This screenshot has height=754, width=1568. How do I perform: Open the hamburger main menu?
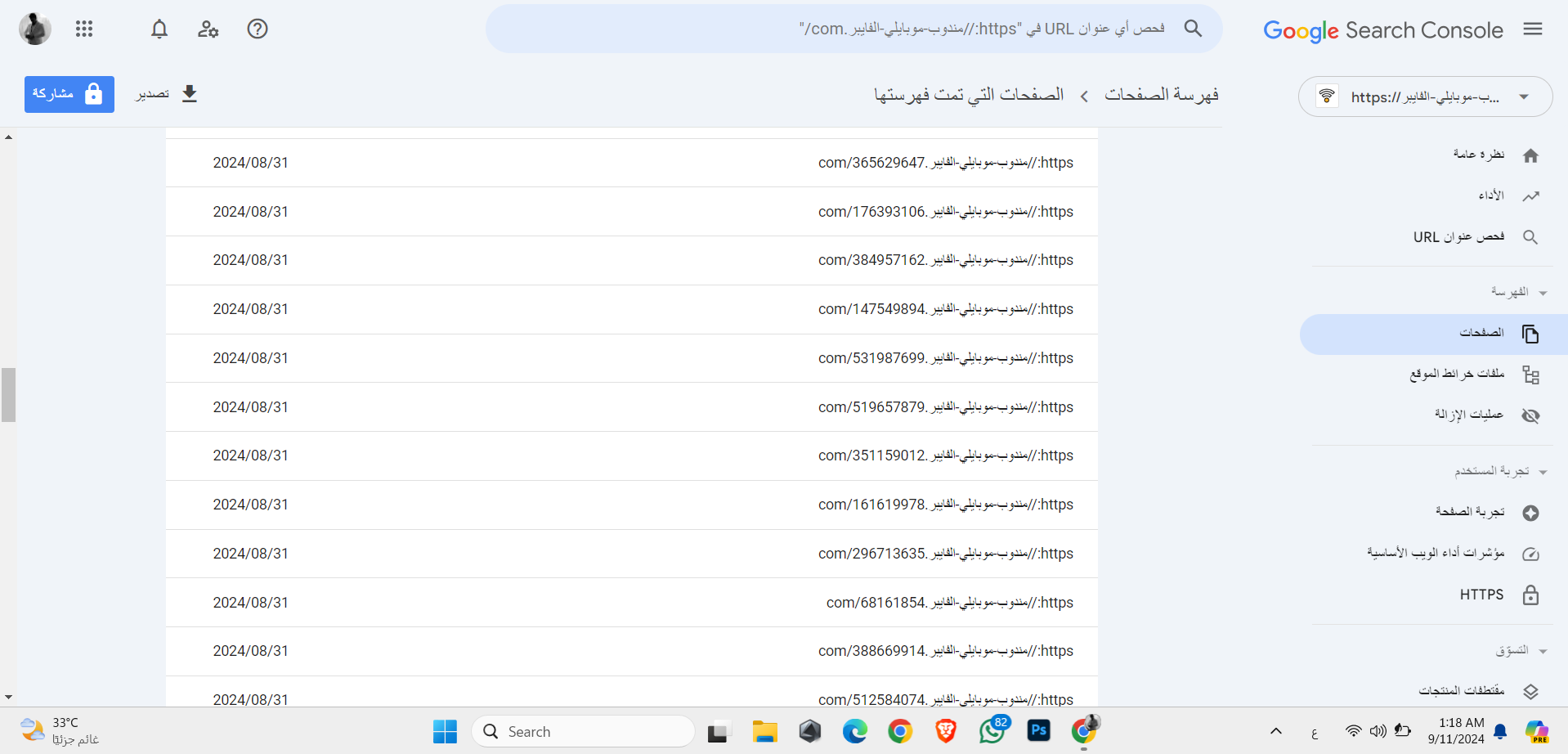(x=1533, y=29)
